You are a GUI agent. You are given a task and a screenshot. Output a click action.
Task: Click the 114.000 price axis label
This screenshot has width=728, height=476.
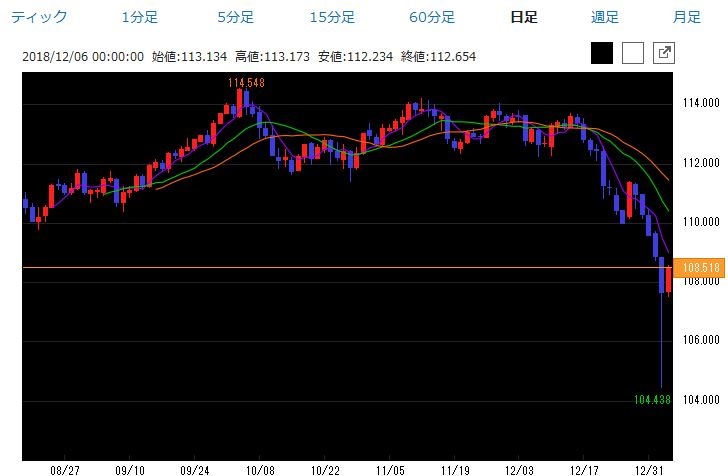(x=701, y=103)
